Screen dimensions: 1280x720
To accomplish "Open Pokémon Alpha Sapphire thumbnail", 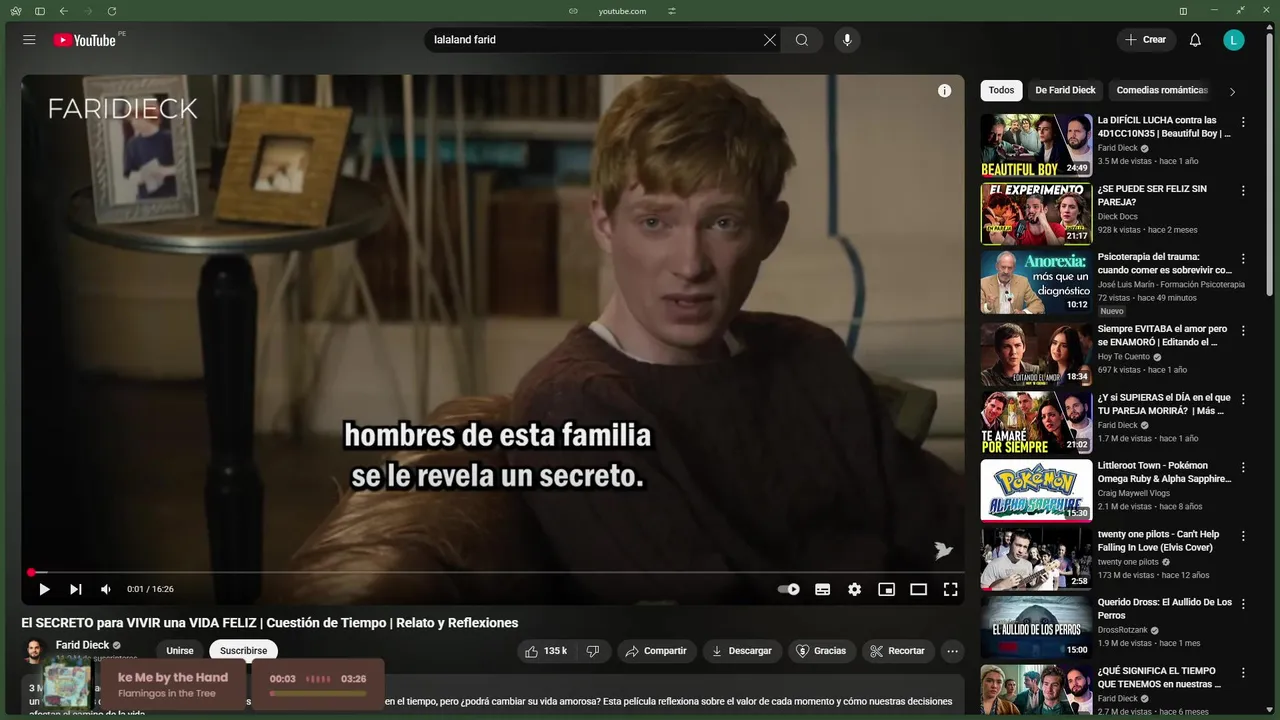I will pos(1036,490).
